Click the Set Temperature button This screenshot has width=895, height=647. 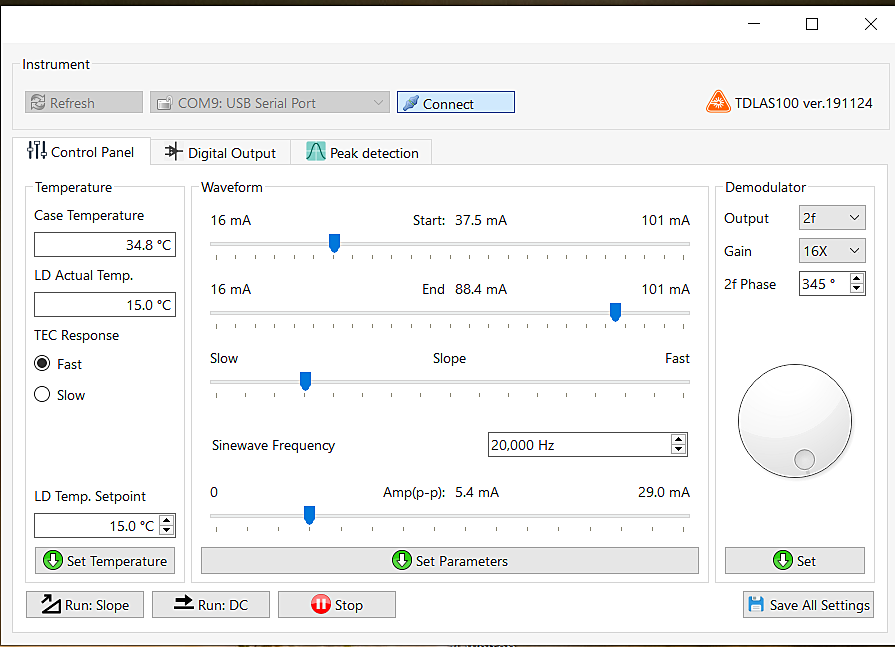(105, 561)
